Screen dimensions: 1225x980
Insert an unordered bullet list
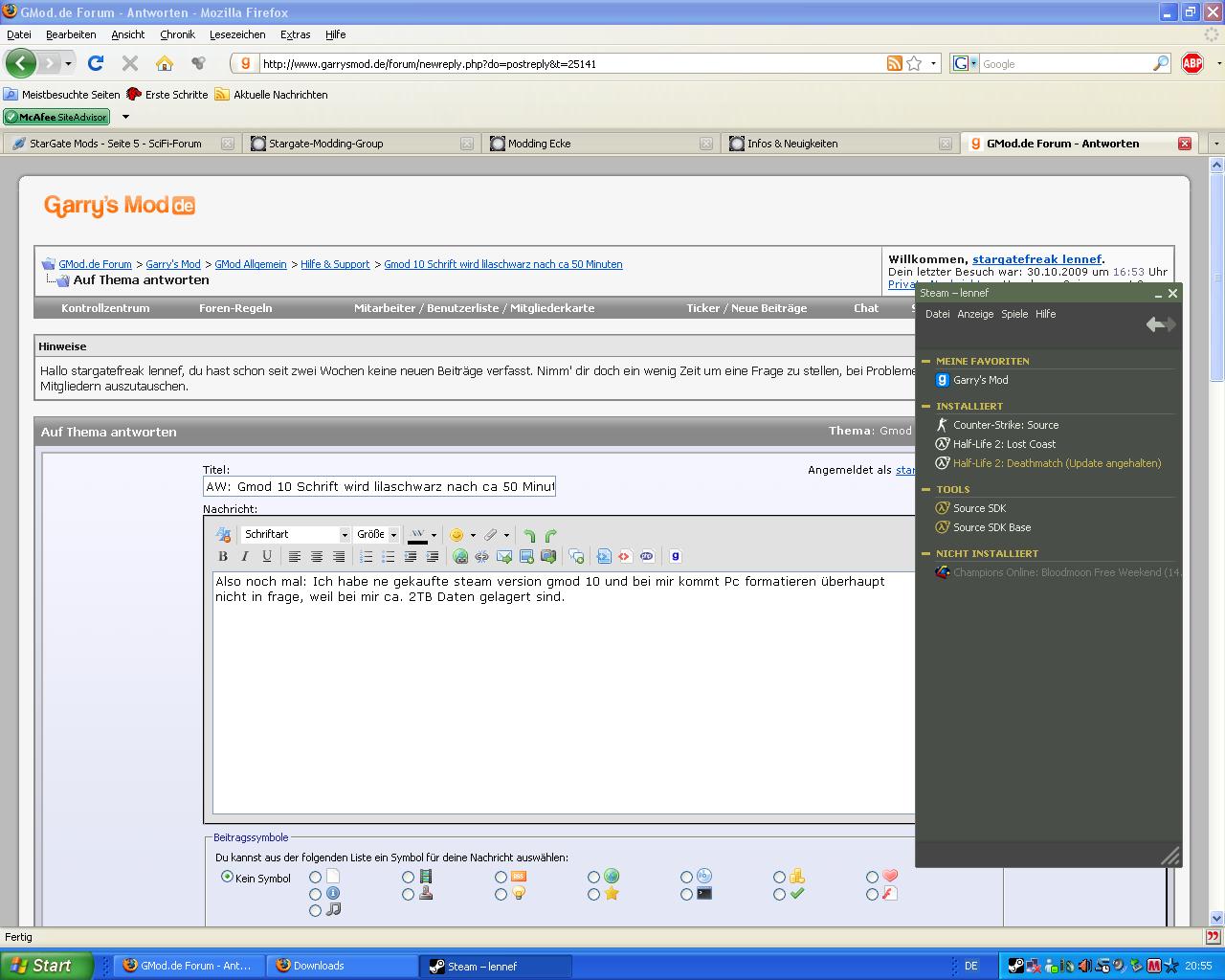coord(389,556)
